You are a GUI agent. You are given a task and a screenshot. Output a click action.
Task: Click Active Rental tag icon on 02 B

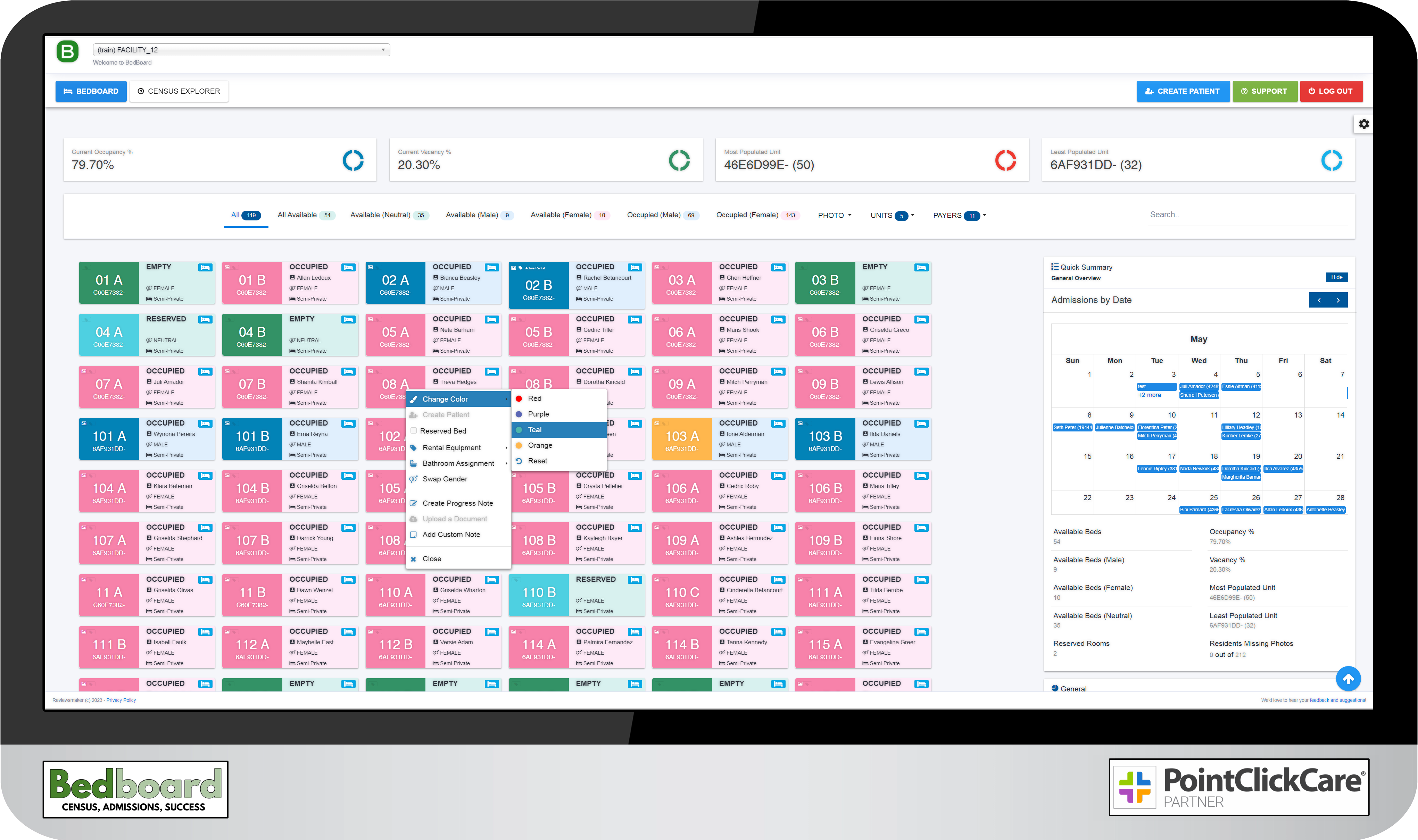click(x=521, y=268)
